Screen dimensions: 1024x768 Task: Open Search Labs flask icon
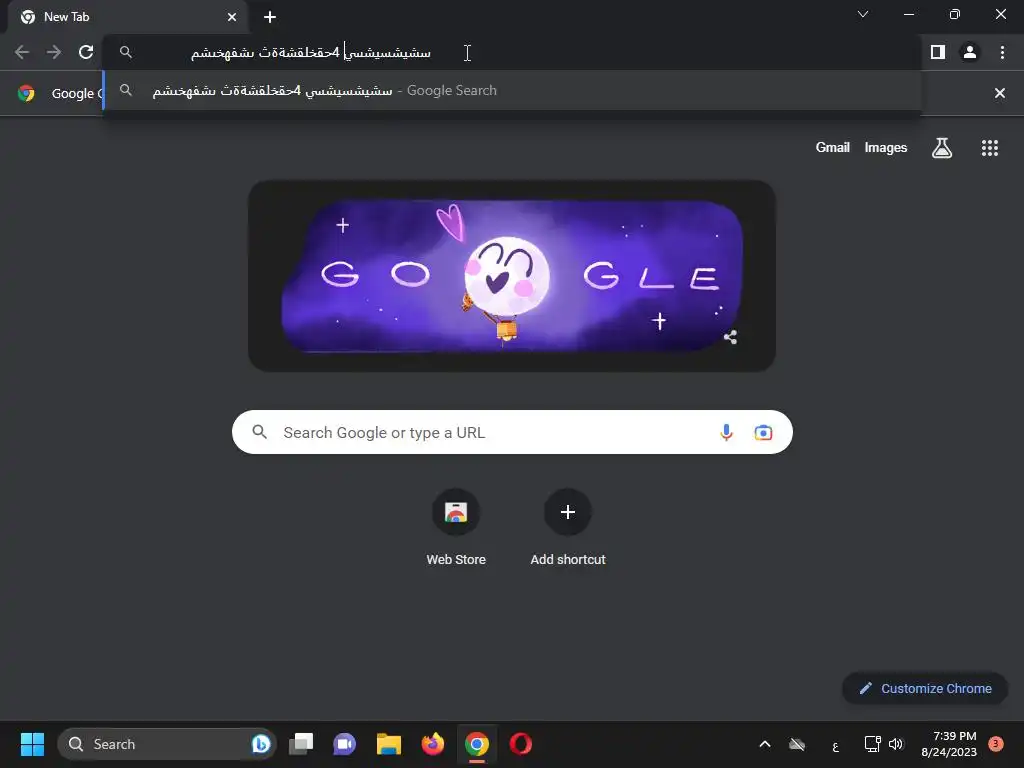tap(941, 148)
